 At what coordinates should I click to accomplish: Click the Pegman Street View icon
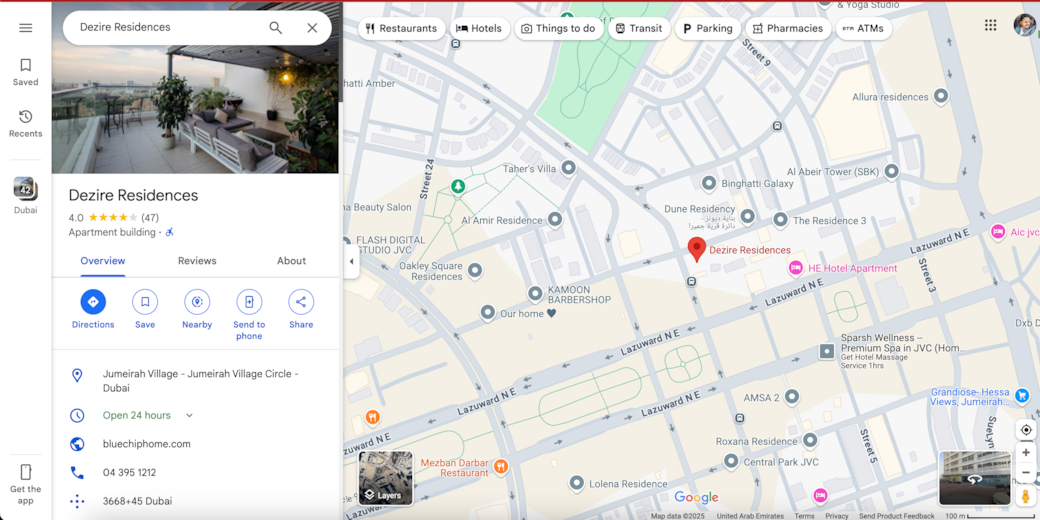click(x=1026, y=495)
